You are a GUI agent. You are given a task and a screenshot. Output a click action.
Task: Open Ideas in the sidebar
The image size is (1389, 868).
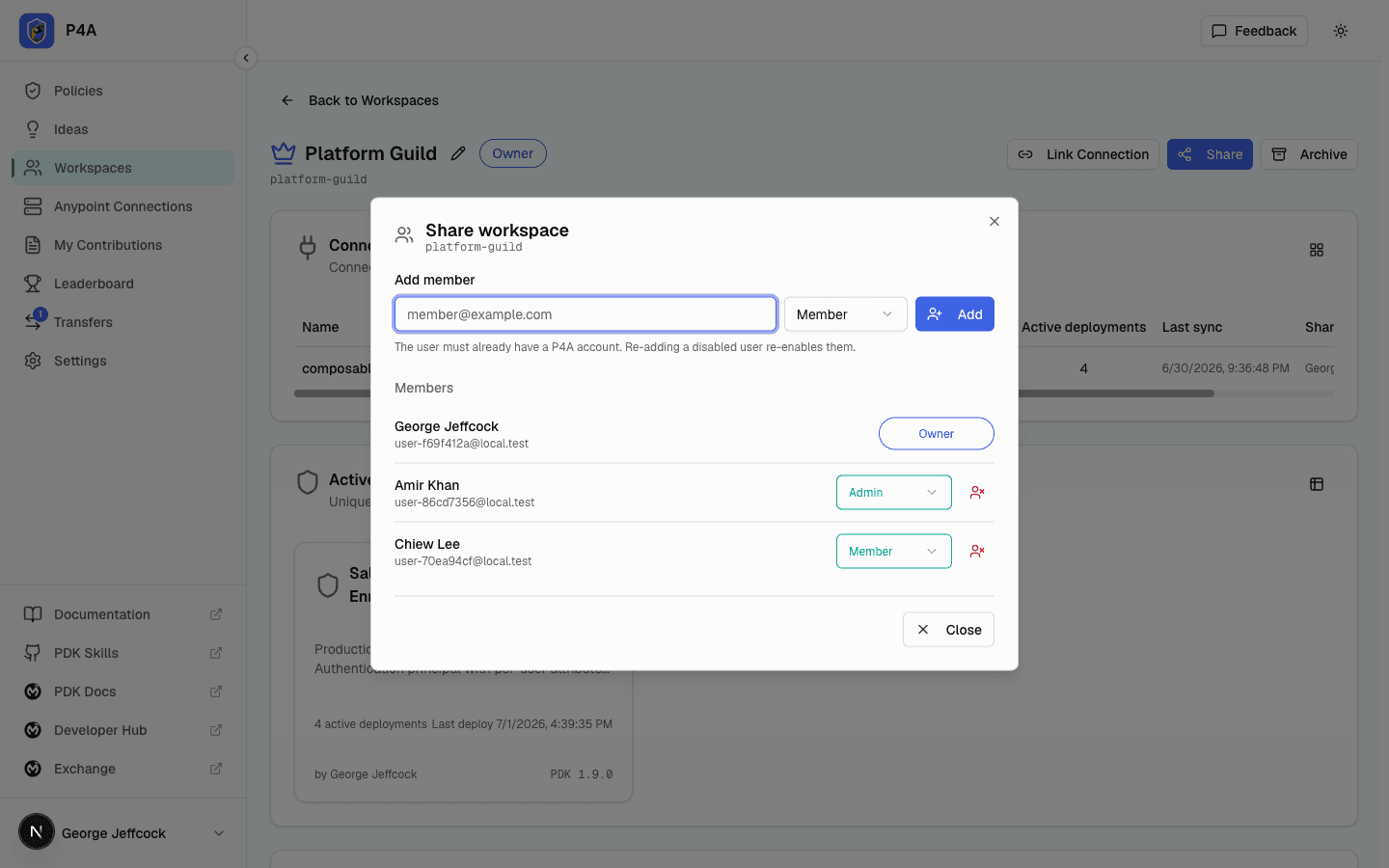(123, 129)
